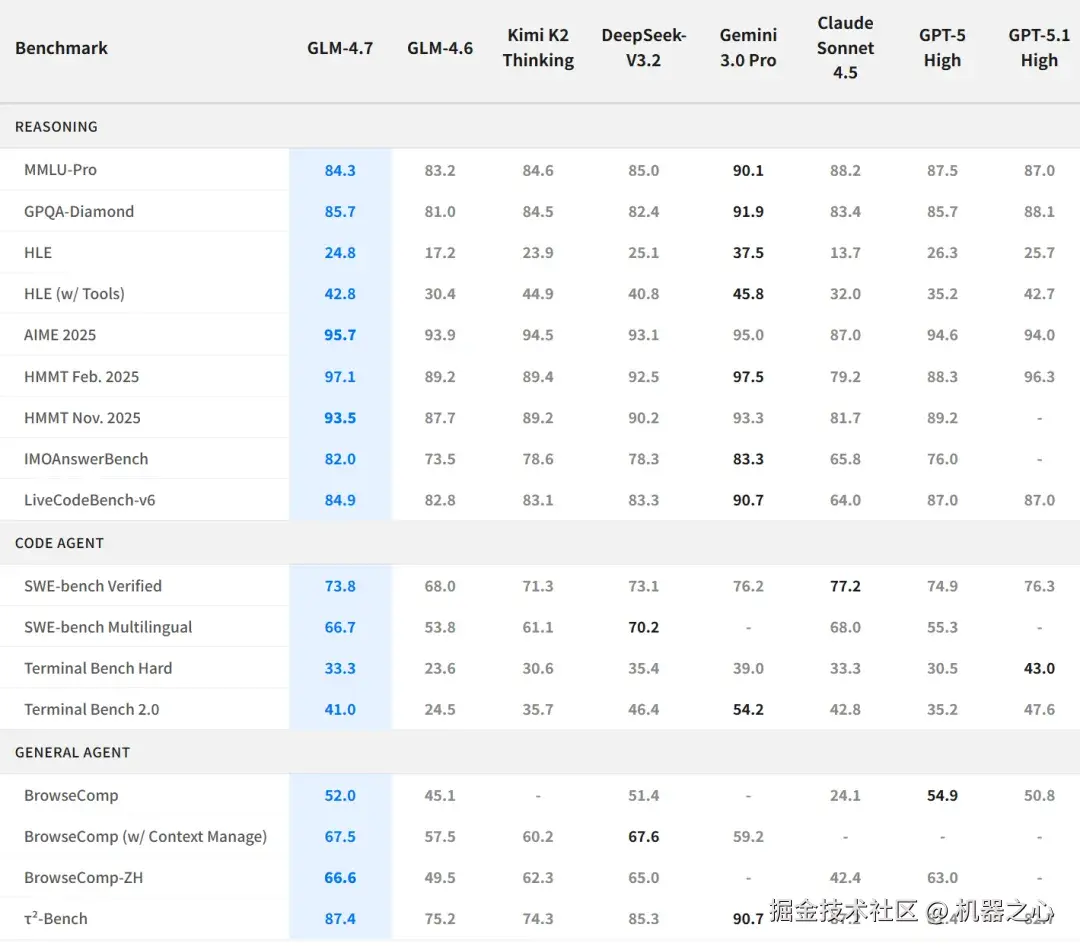Click the HLE (w/ Tools) row label
The width and height of the screenshot is (1080, 950).
tap(74, 294)
